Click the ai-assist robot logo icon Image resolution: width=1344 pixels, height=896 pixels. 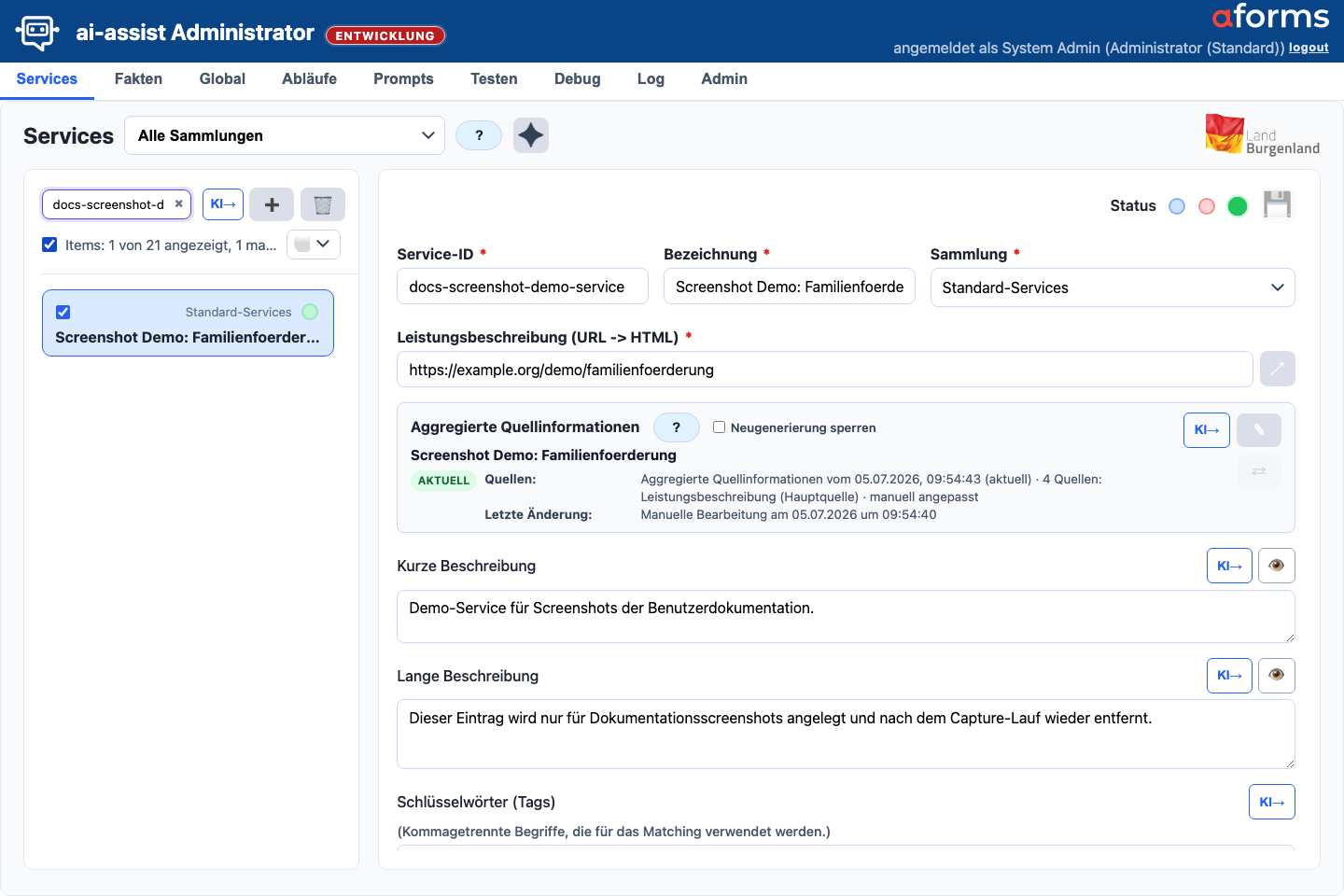(x=37, y=33)
